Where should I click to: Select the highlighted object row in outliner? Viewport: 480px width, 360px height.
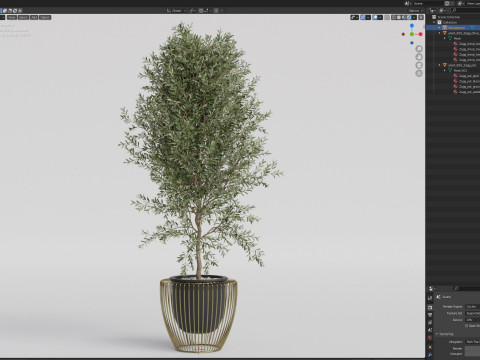(453, 28)
